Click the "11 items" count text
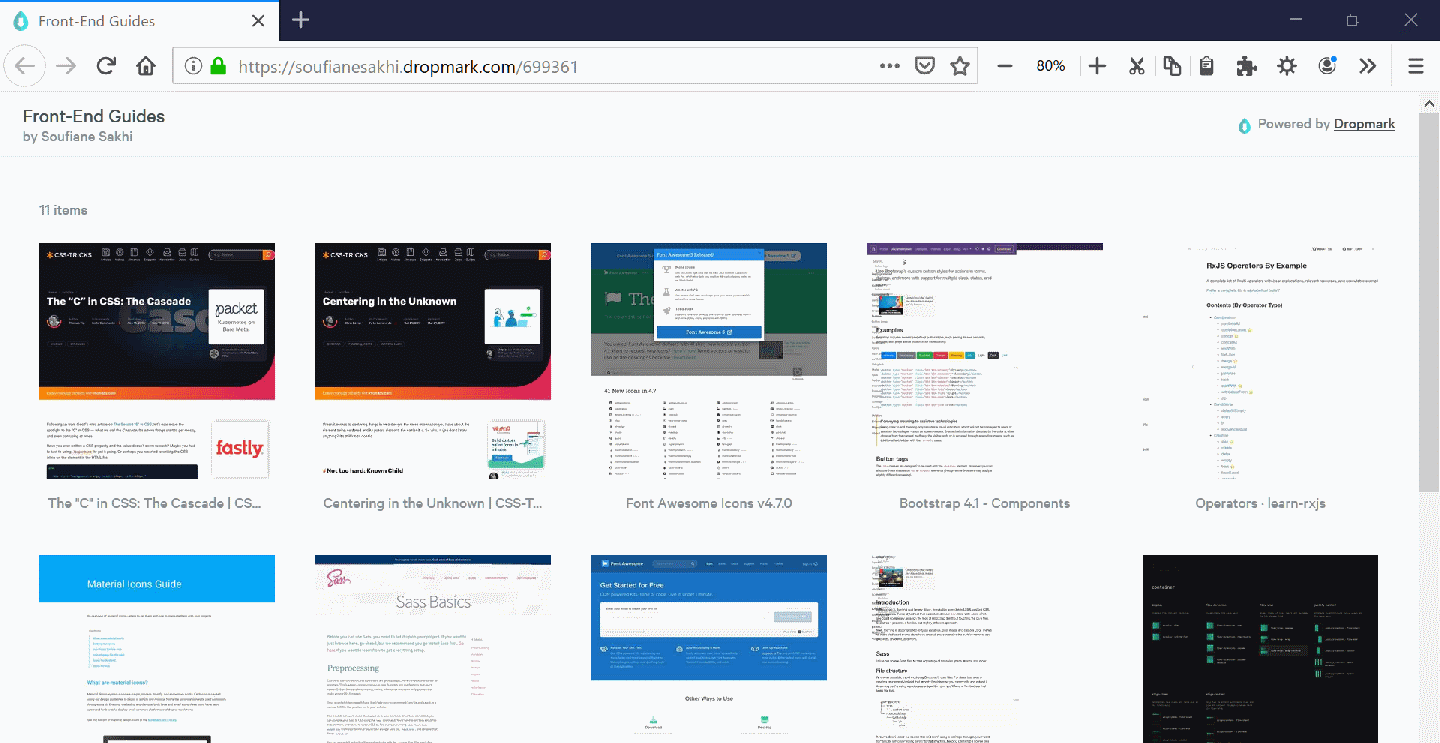The height and width of the screenshot is (743, 1440). [63, 210]
